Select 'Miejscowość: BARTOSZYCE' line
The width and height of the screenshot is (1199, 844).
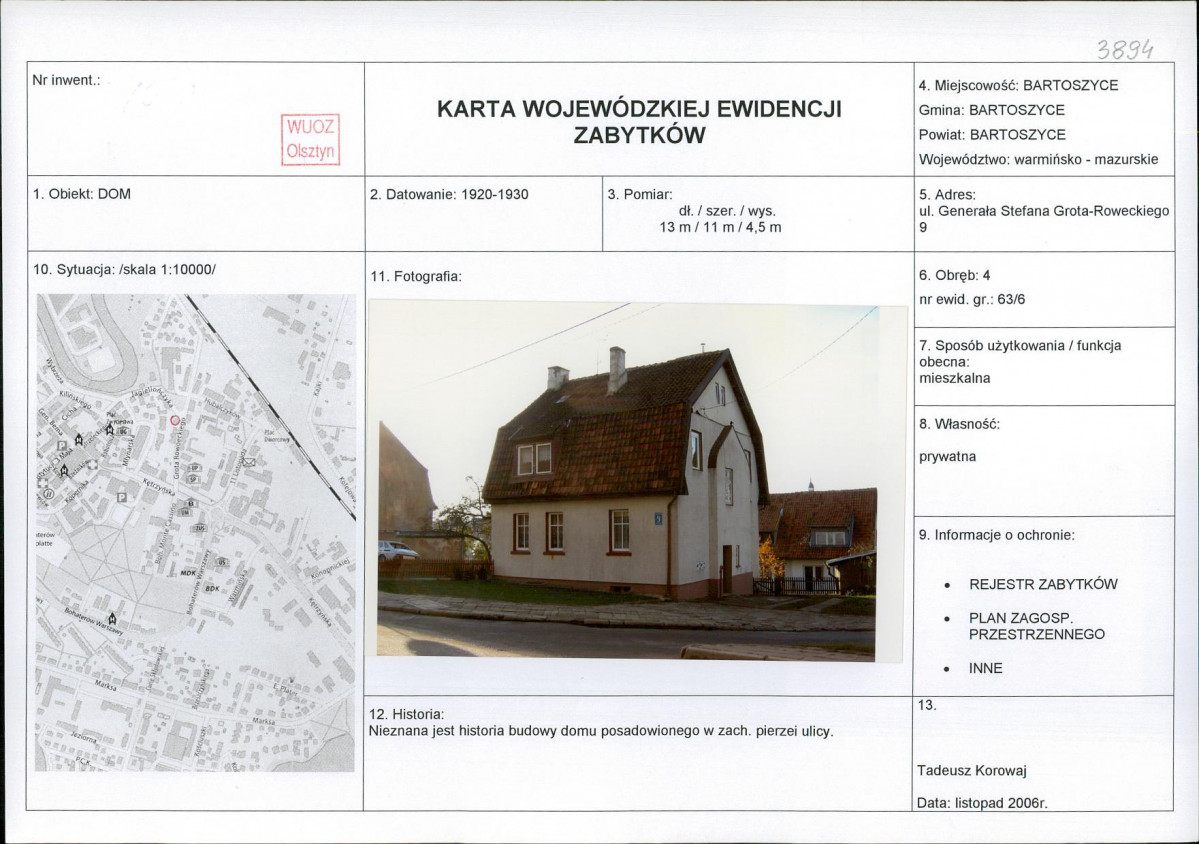tap(1019, 86)
